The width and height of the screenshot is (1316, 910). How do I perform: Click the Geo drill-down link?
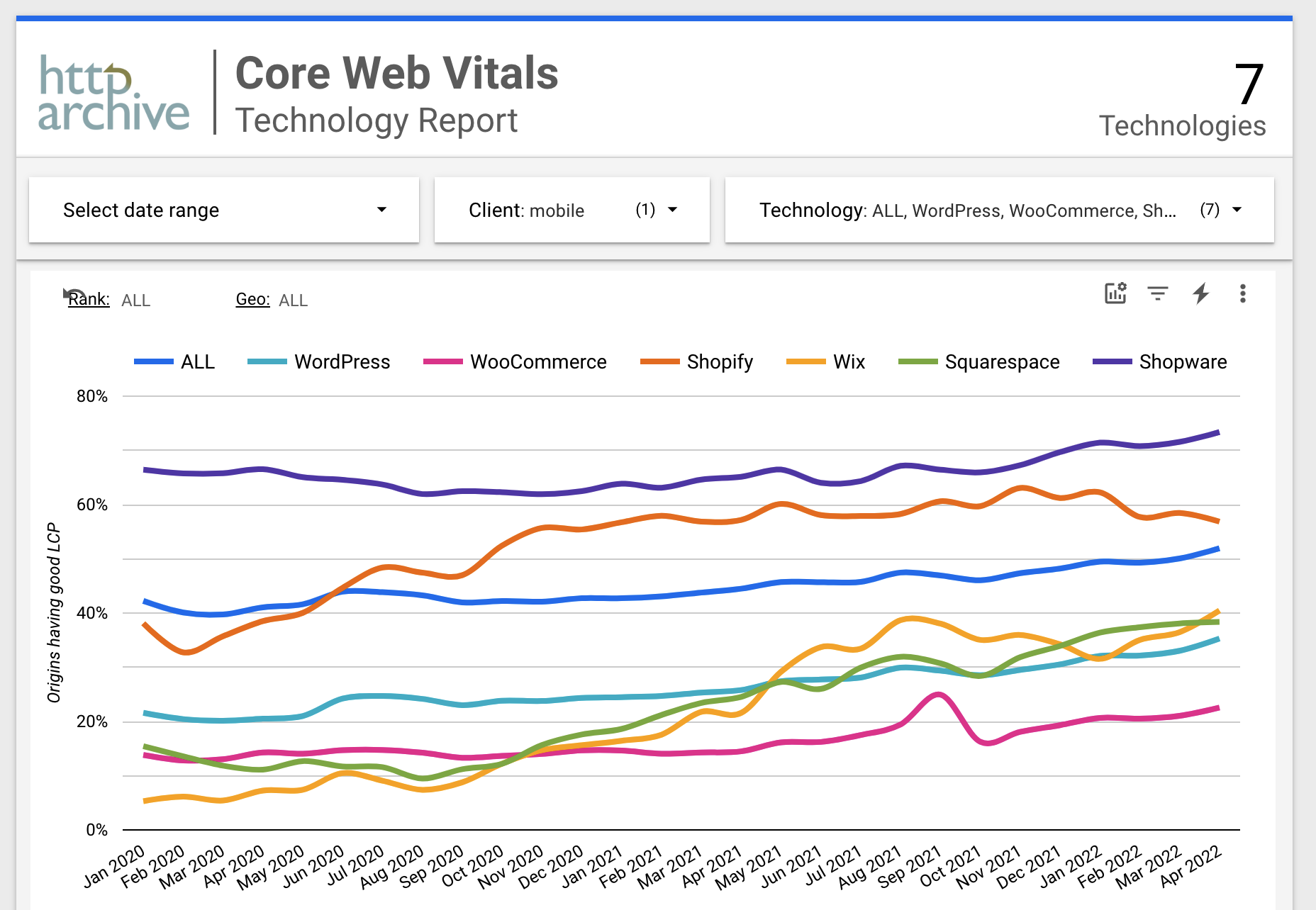pos(253,300)
